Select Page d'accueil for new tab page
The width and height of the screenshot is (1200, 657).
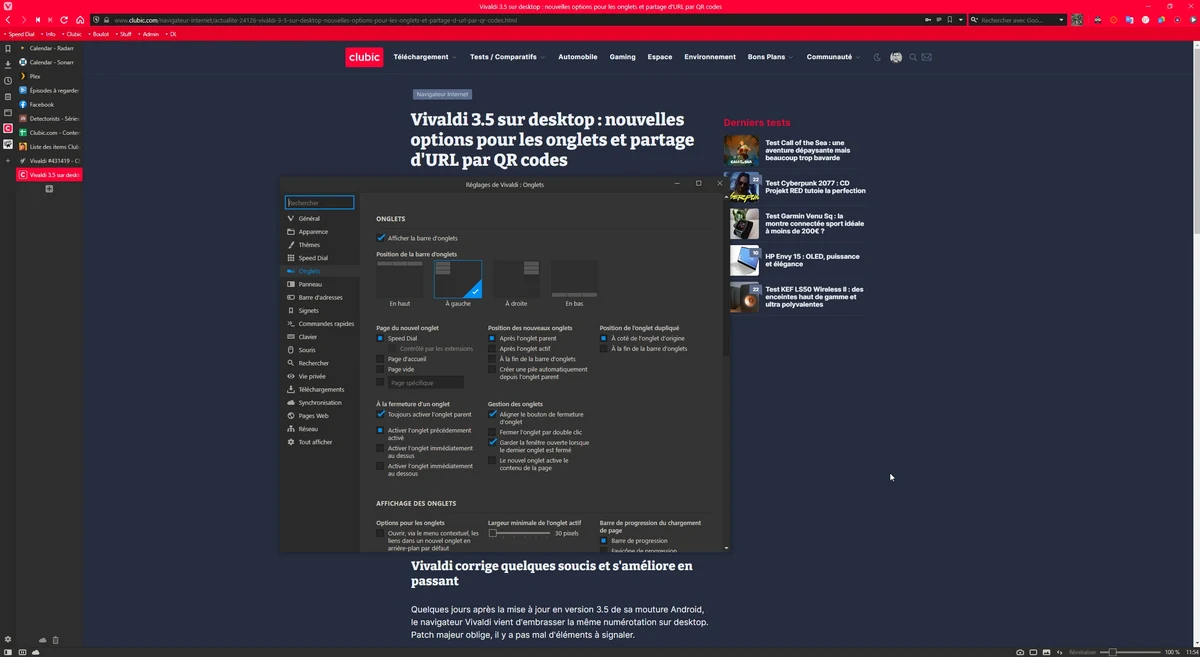(380, 359)
